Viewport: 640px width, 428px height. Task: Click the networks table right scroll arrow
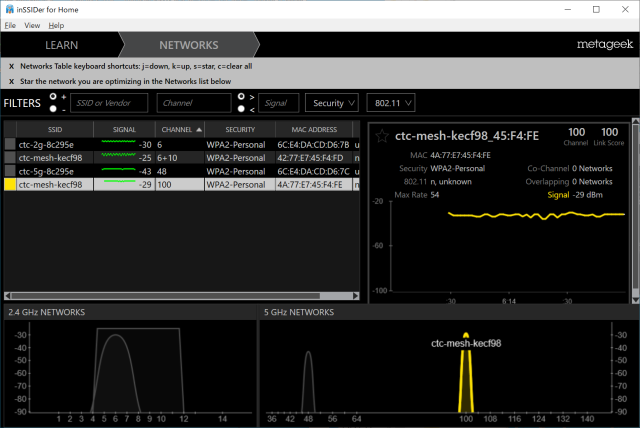point(356,295)
